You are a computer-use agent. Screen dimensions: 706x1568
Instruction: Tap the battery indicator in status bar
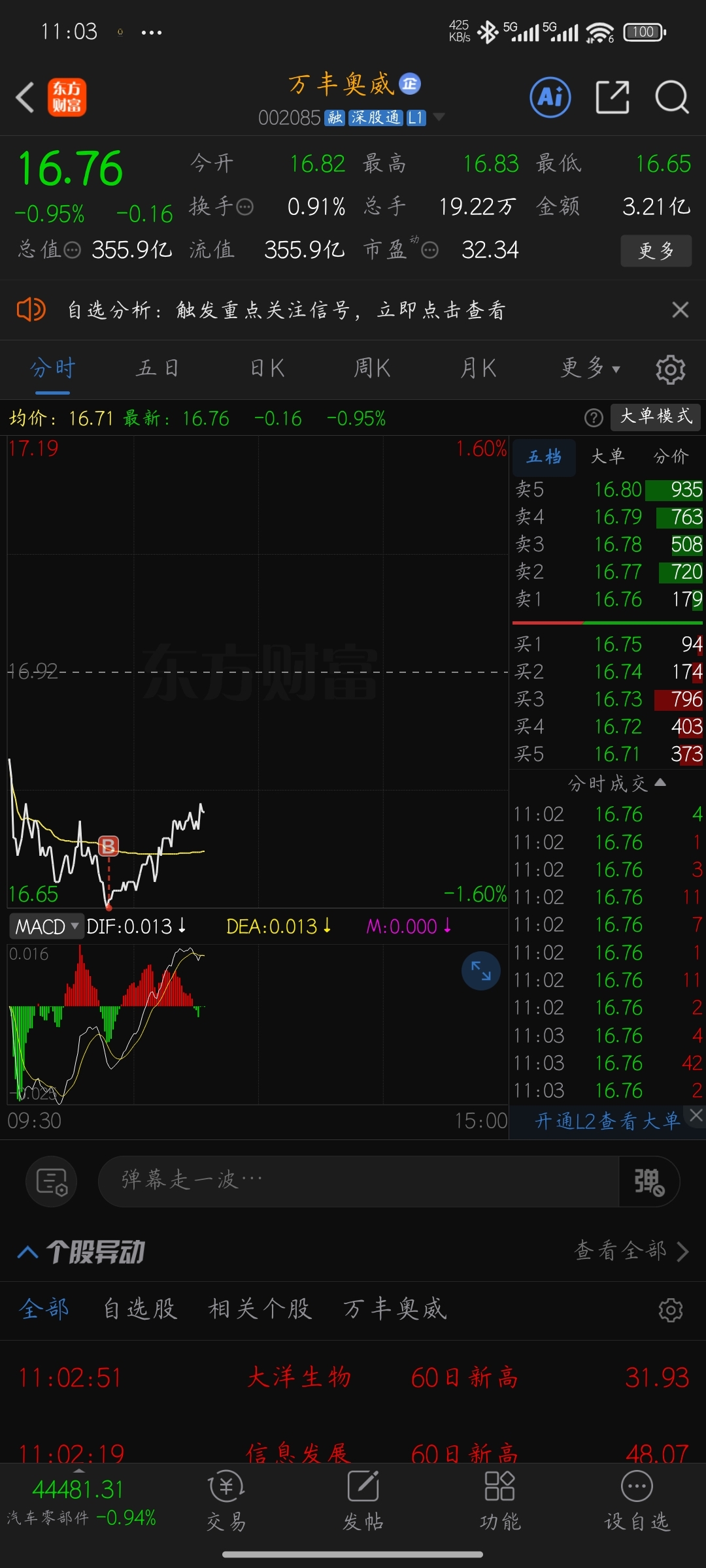point(644,31)
